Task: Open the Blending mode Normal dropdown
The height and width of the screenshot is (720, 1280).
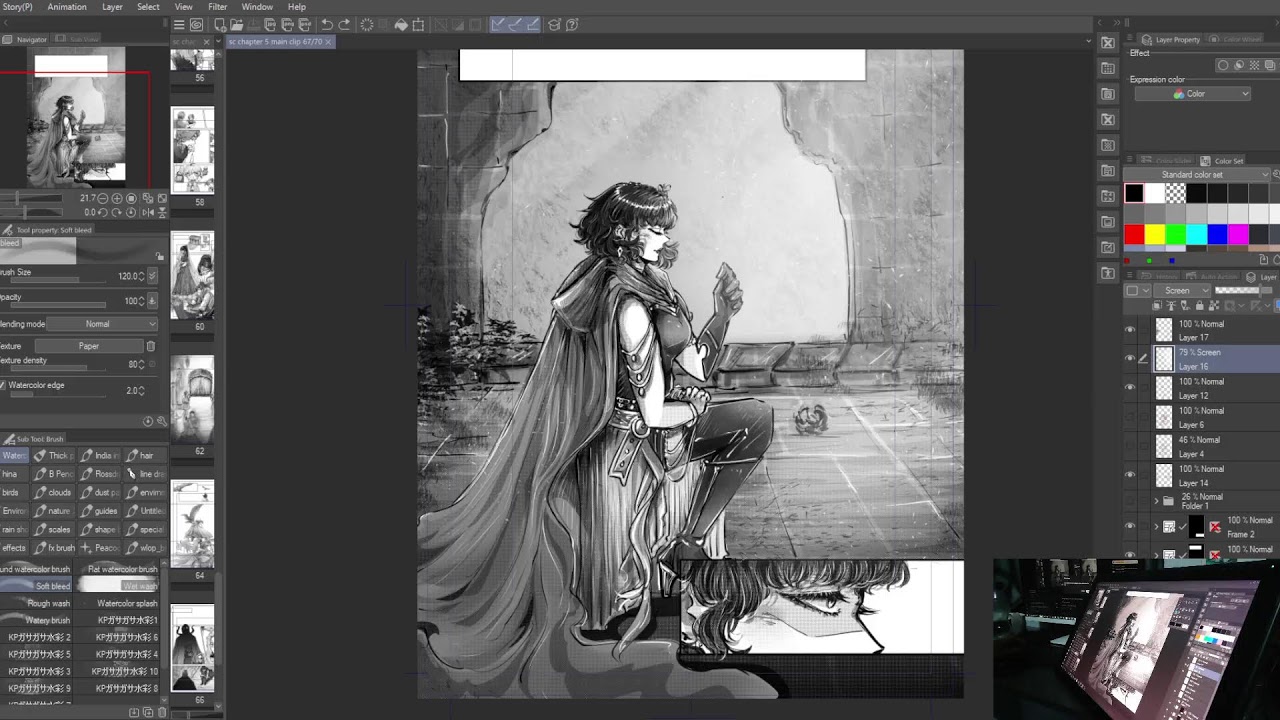Action: tap(103, 324)
